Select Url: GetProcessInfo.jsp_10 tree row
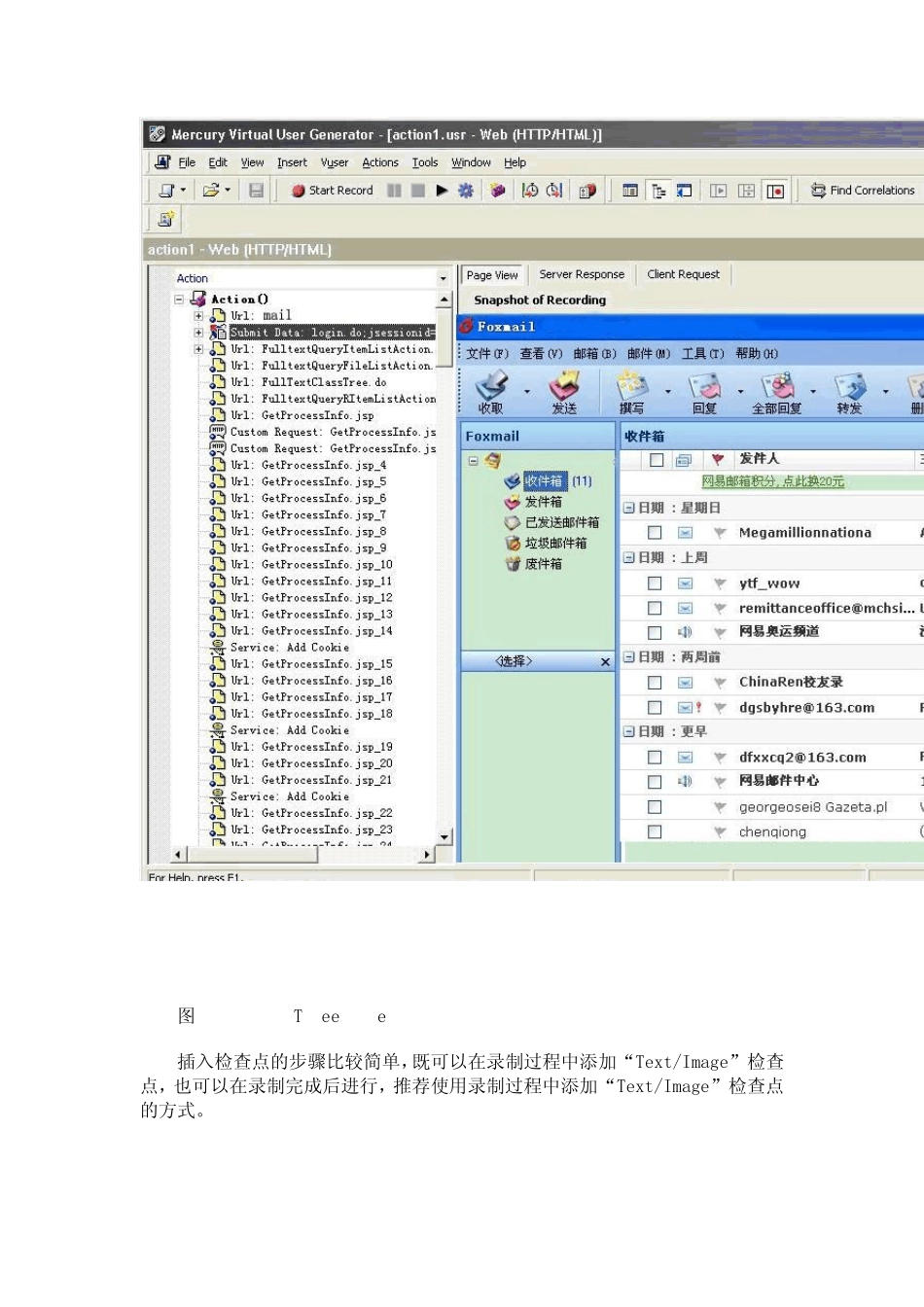This screenshot has height=1307, width=924. pos(311,564)
